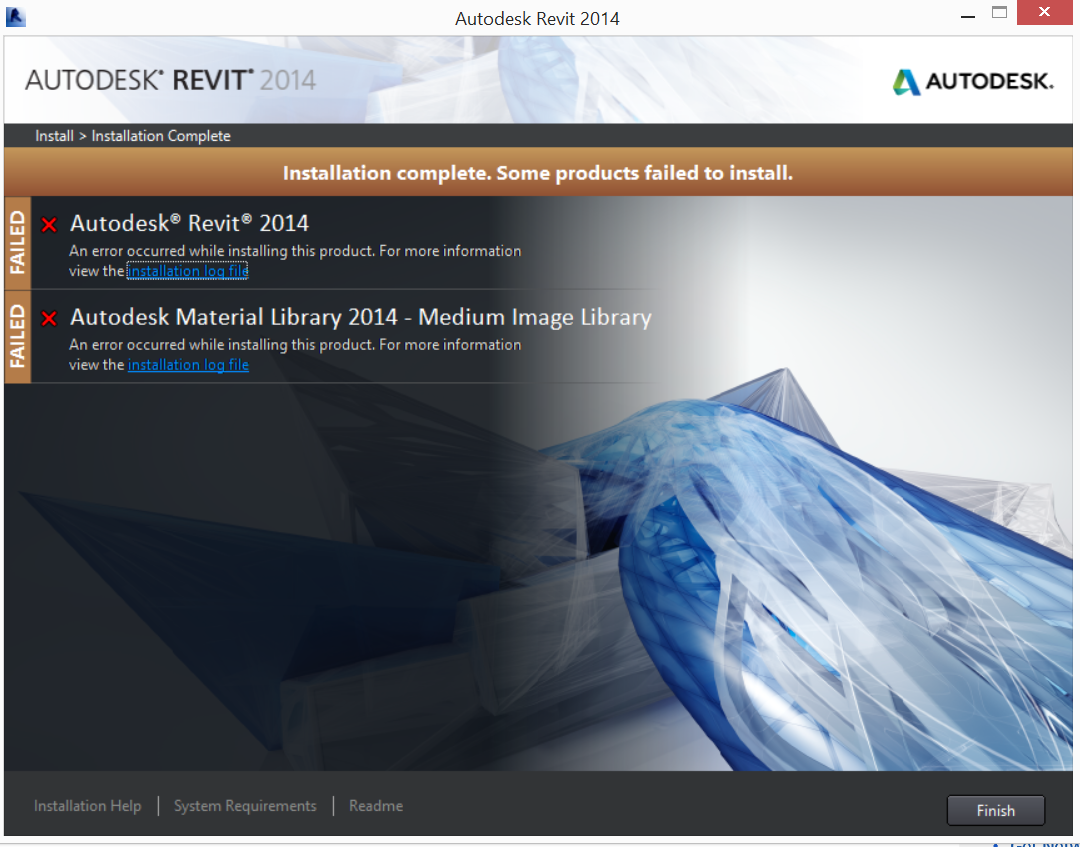Click the Autodesk Revit 2014 product title
Image resolution: width=1080 pixels, height=847 pixels.
(x=189, y=222)
